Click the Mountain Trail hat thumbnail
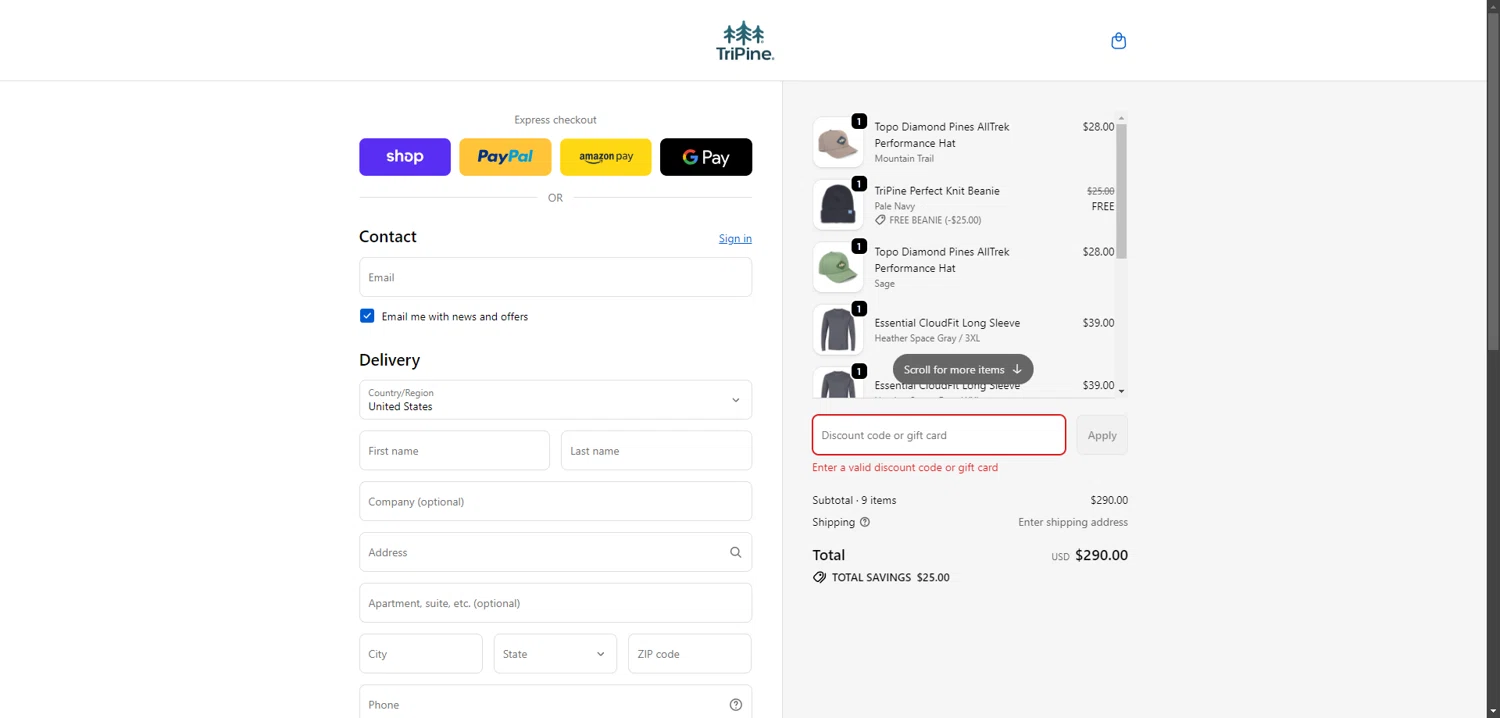This screenshot has height=718, width=1500. pos(838,143)
